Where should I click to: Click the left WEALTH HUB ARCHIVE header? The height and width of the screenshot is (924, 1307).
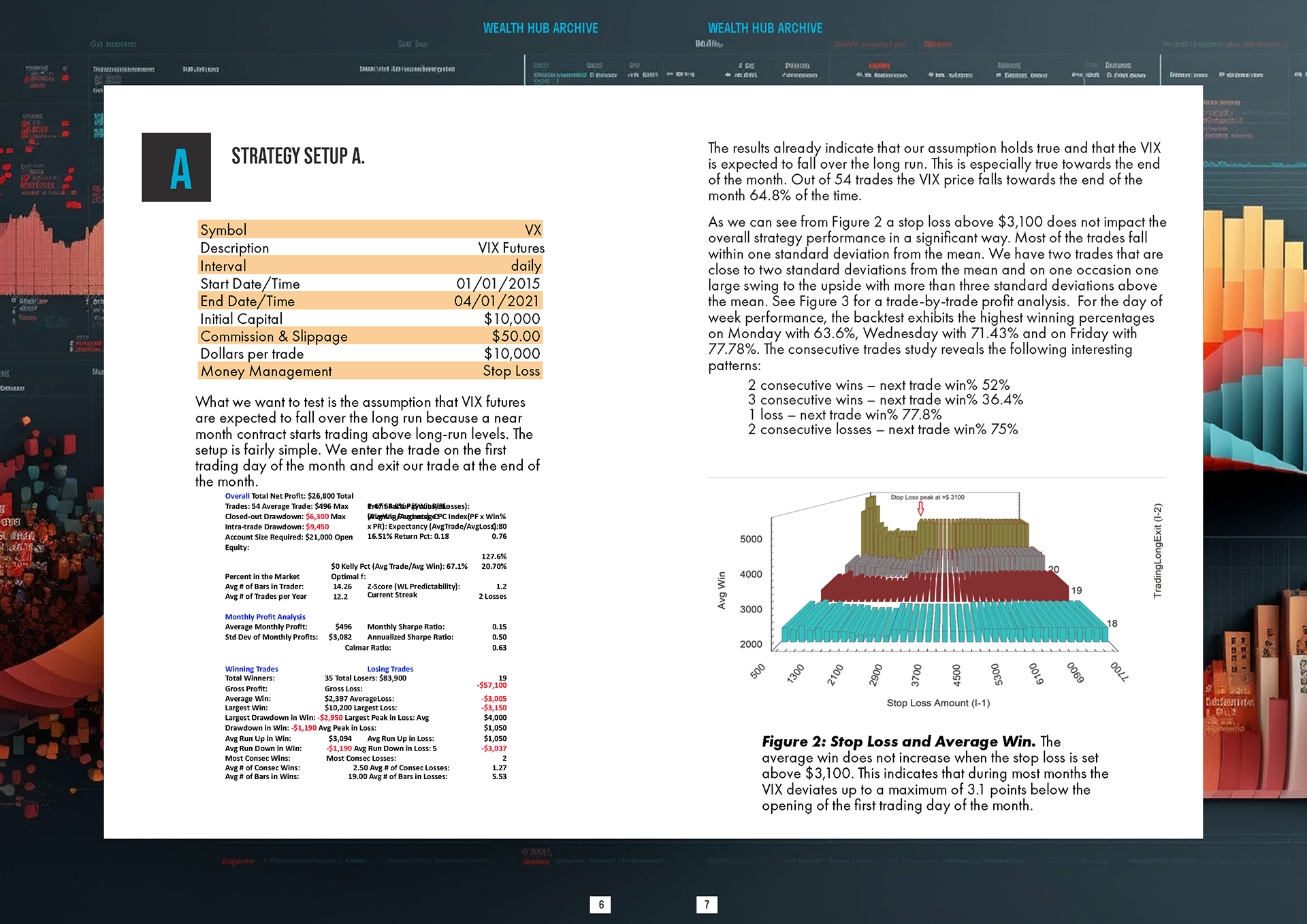point(540,29)
